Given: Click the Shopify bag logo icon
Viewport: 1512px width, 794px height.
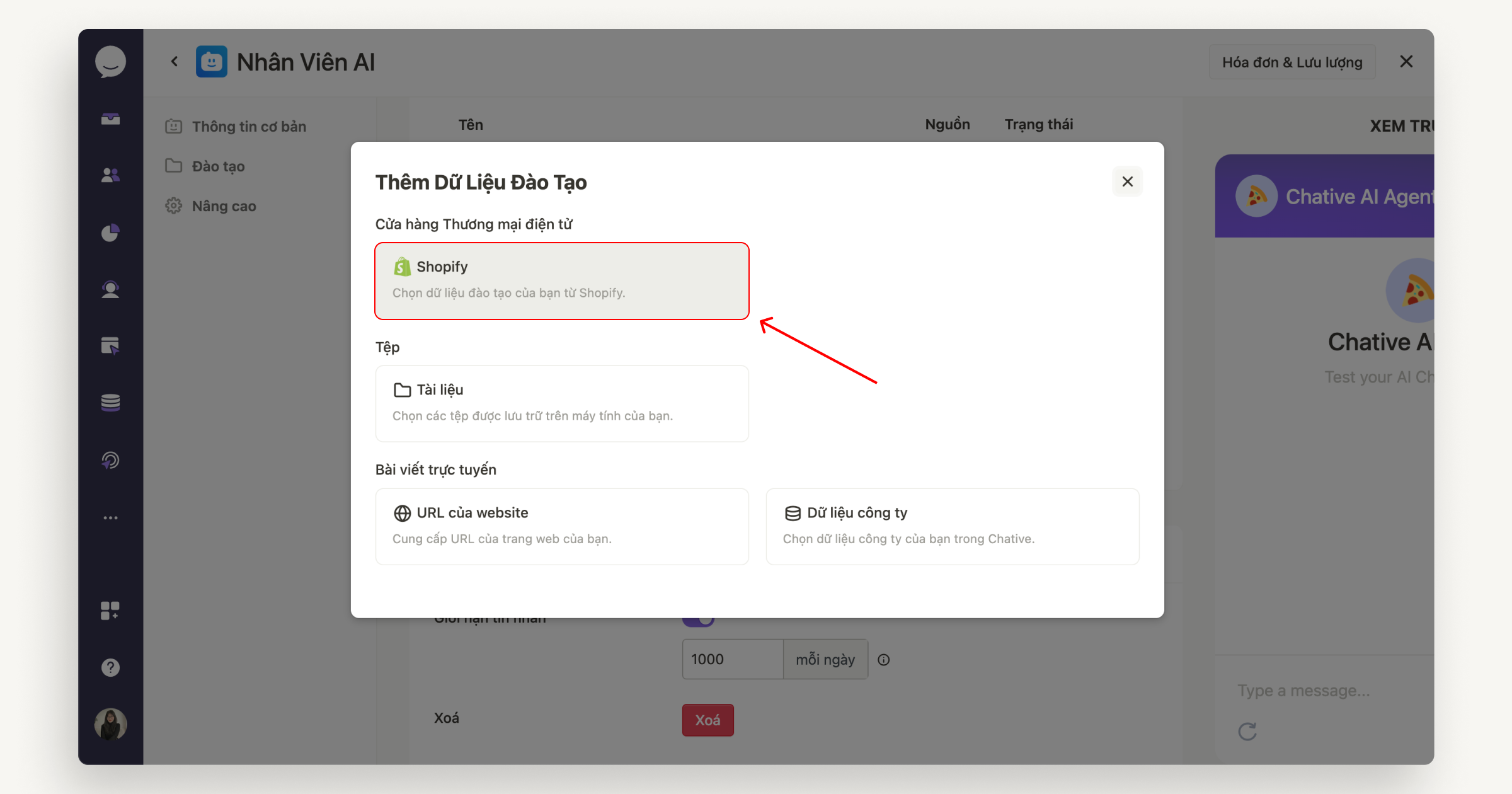Looking at the screenshot, I should point(402,267).
